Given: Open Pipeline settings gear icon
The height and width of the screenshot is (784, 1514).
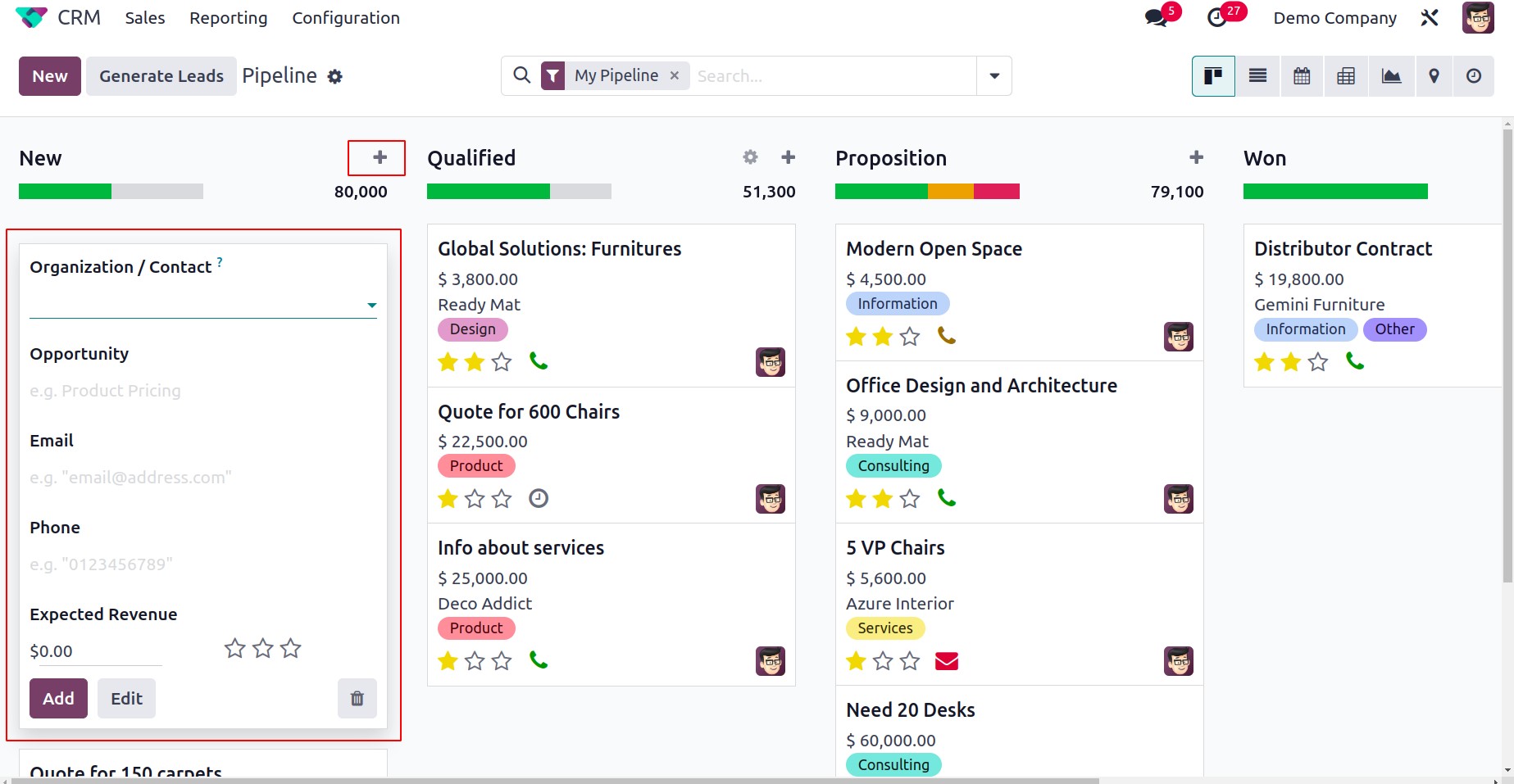Looking at the screenshot, I should click(334, 77).
